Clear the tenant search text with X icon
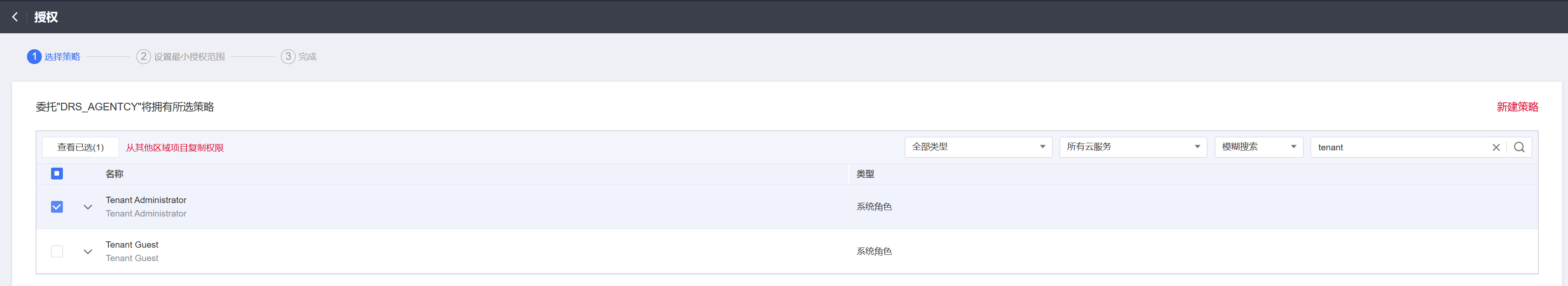 coord(1495,147)
